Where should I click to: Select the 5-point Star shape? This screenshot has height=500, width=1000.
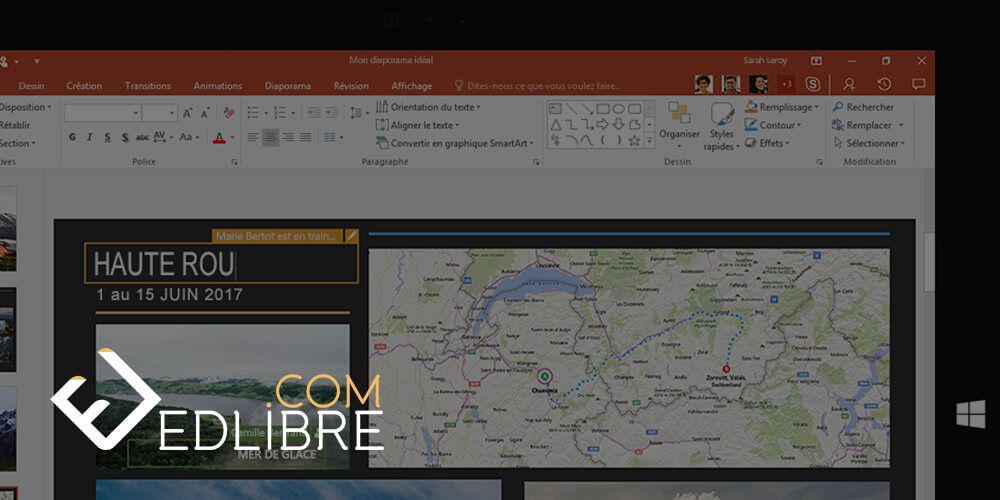(634, 140)
